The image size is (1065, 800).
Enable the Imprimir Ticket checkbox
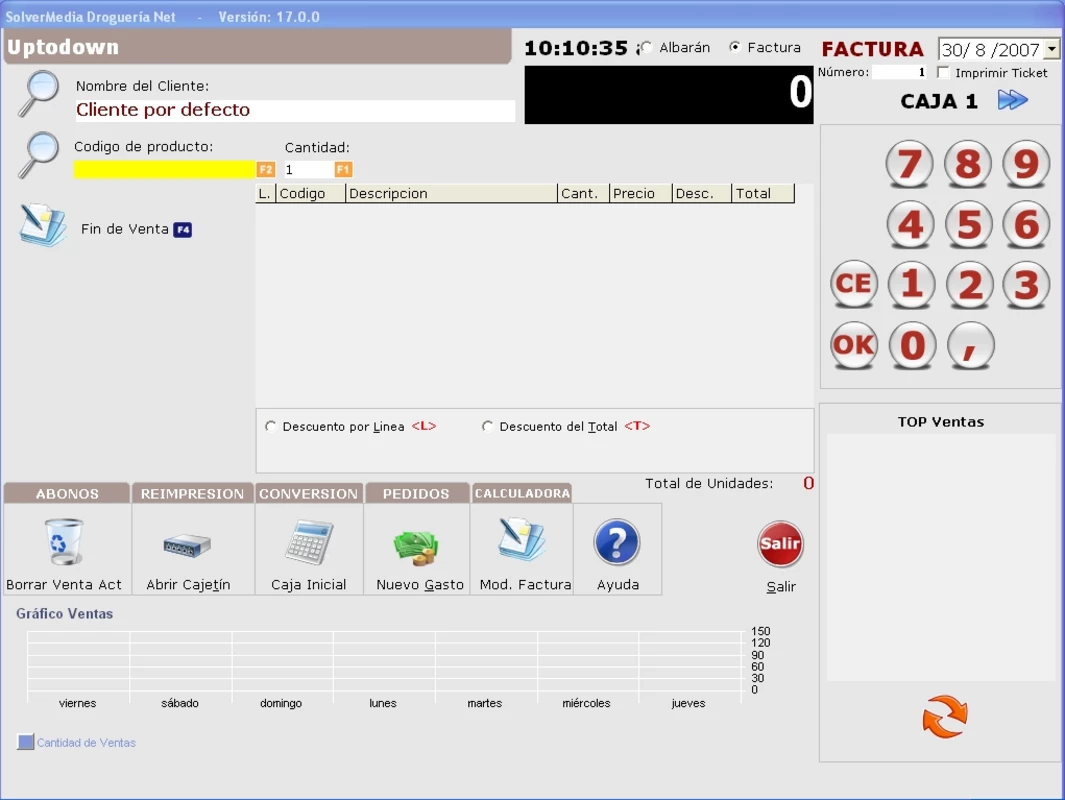point(943,72)
